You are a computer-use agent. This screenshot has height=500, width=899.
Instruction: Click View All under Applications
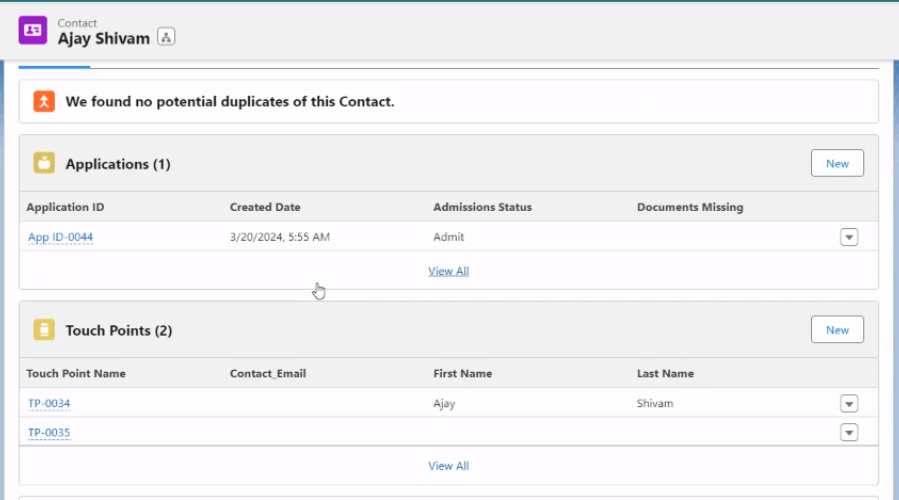[x=448, y=271]
